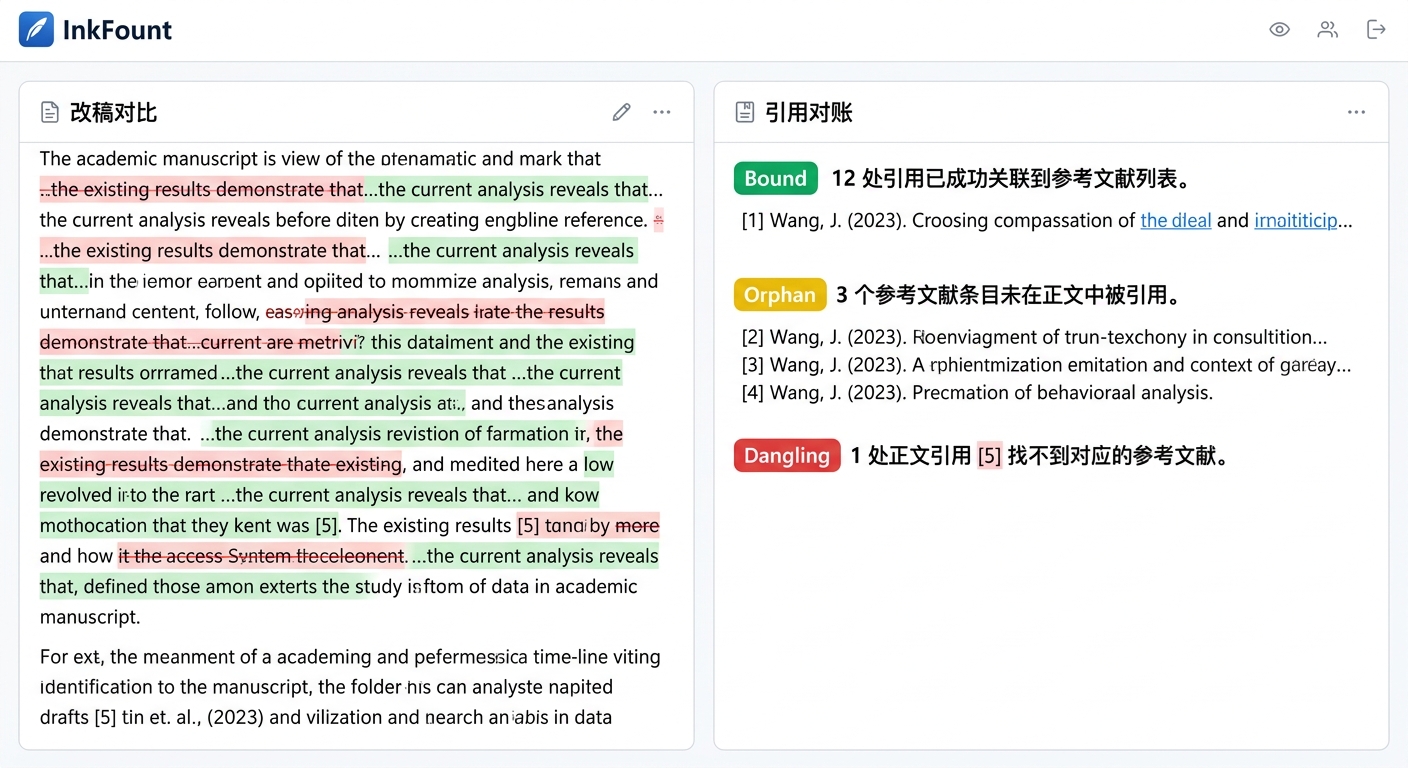
Task: Open the 引用对账 panel more options menu
Action: 1356,112
